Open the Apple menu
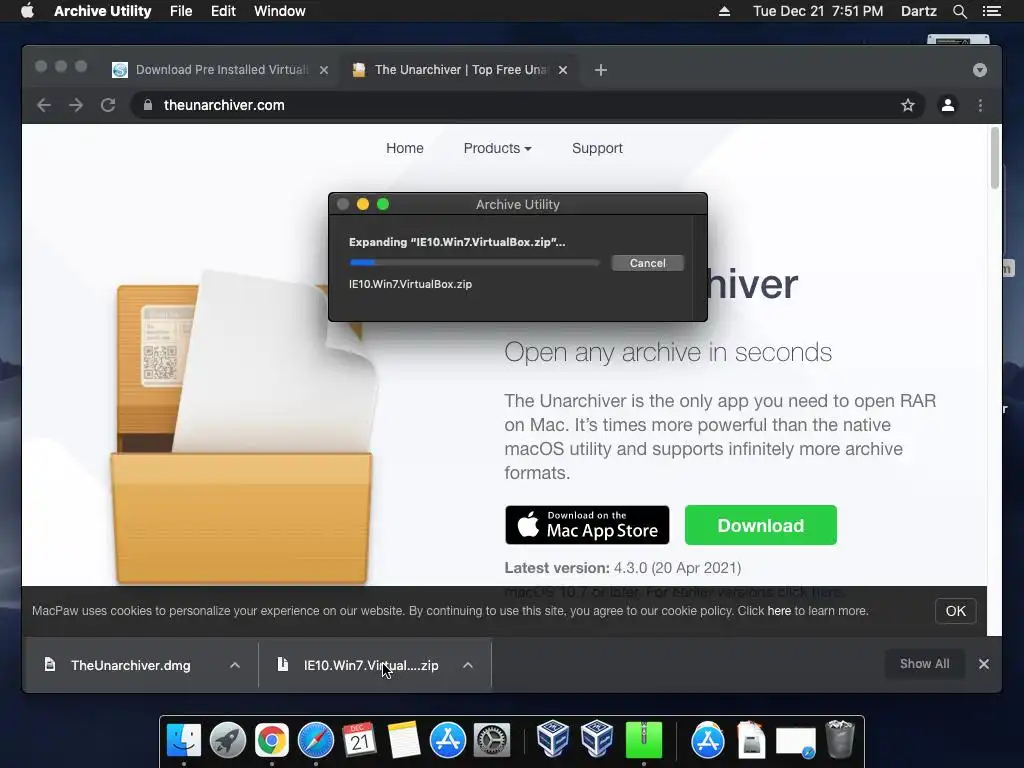1024x768 pixels. (x=27, y=11)
